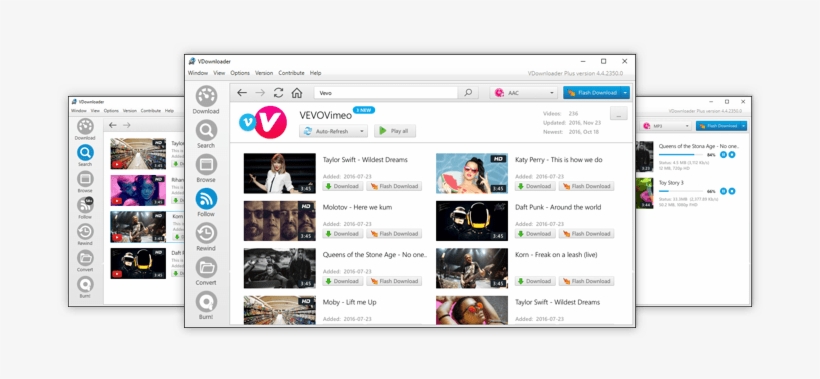Go forward with the right arrow in front window

pyautogui.click(x=260, y=93)
